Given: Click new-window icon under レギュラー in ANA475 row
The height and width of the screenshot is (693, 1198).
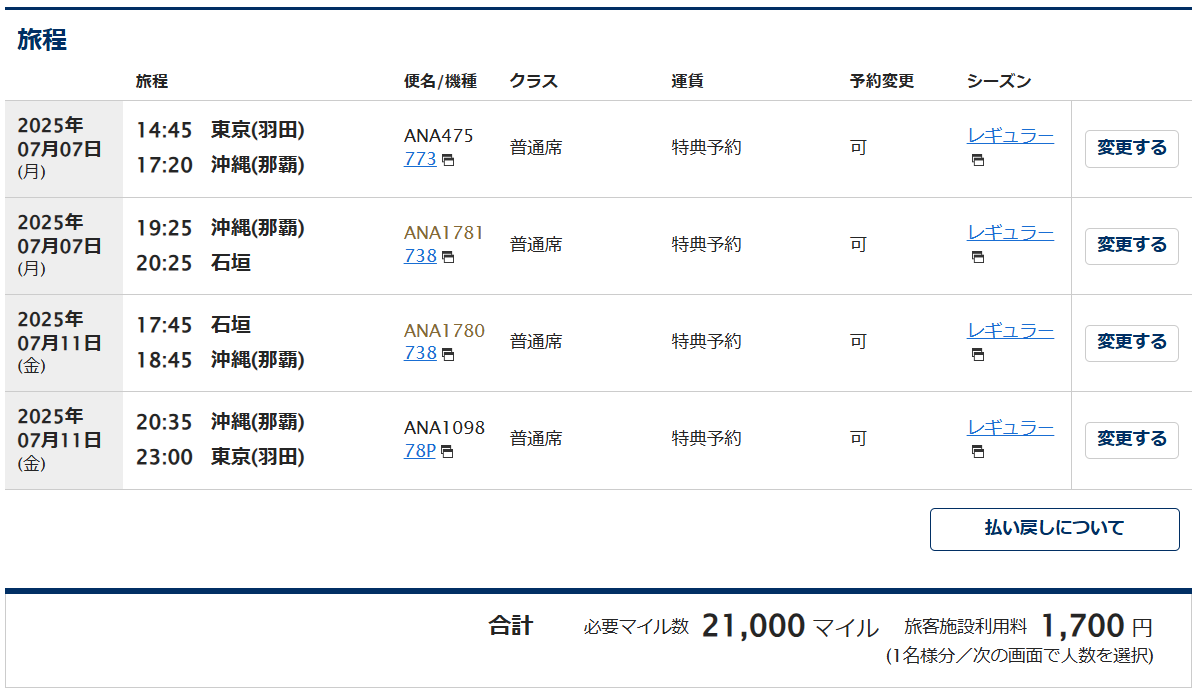Looking at the screenshot, I should coord(978,160).
